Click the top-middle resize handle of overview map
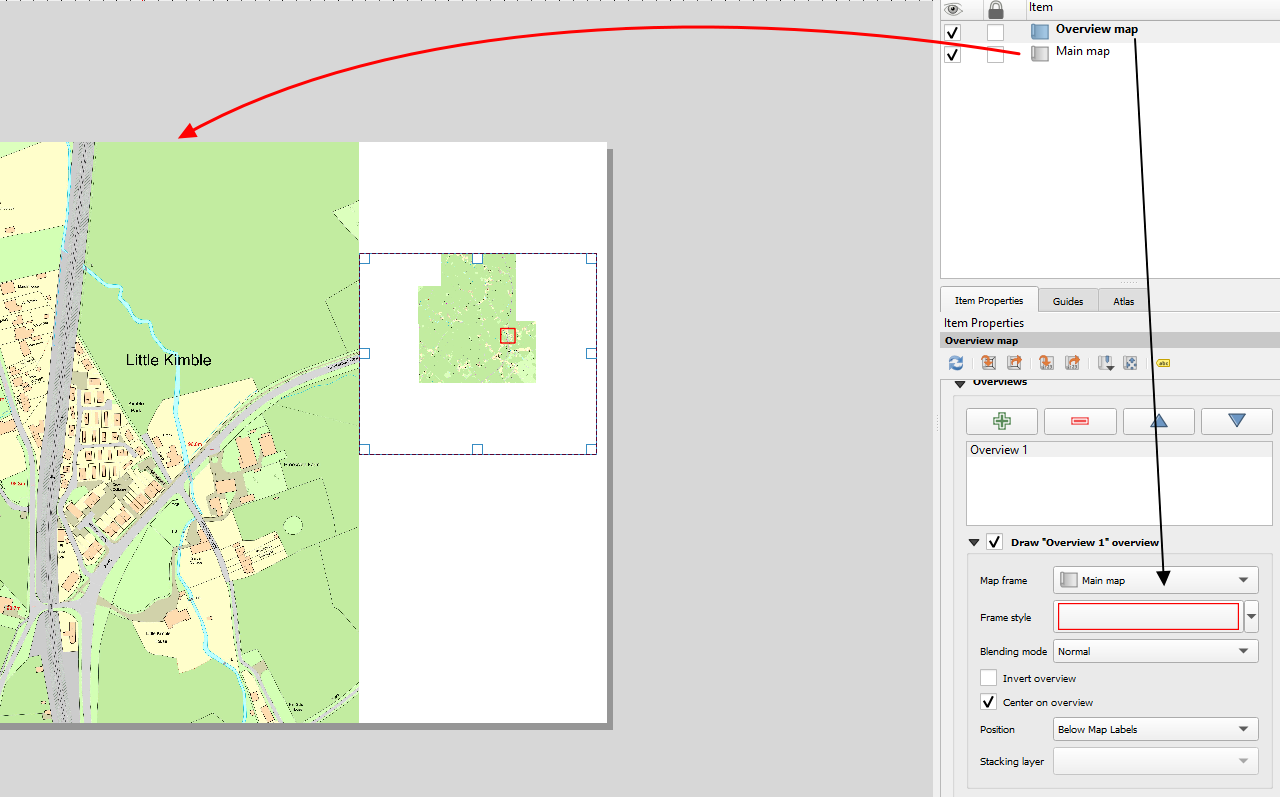The width and height of the screenshot is (1280, 797). click(477, 258)
